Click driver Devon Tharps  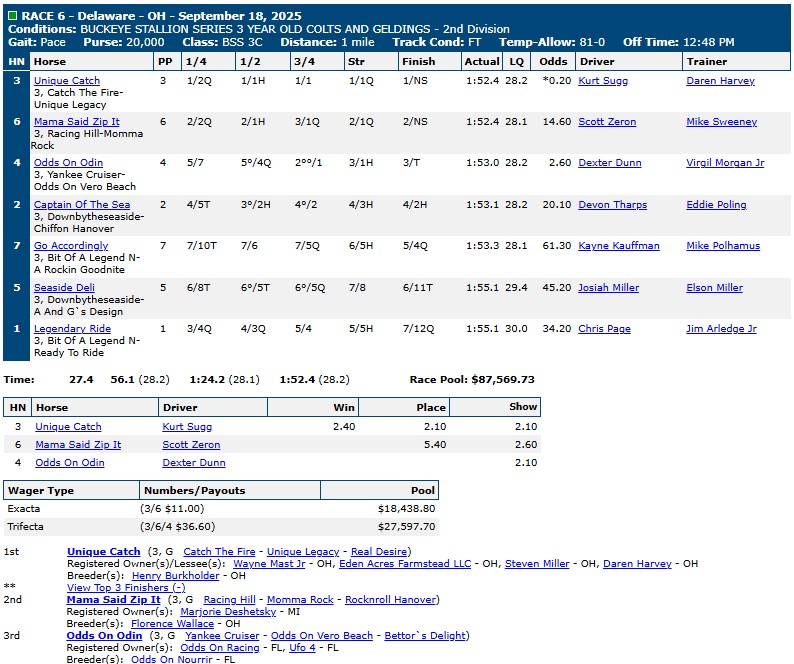(x=611, y=205)
